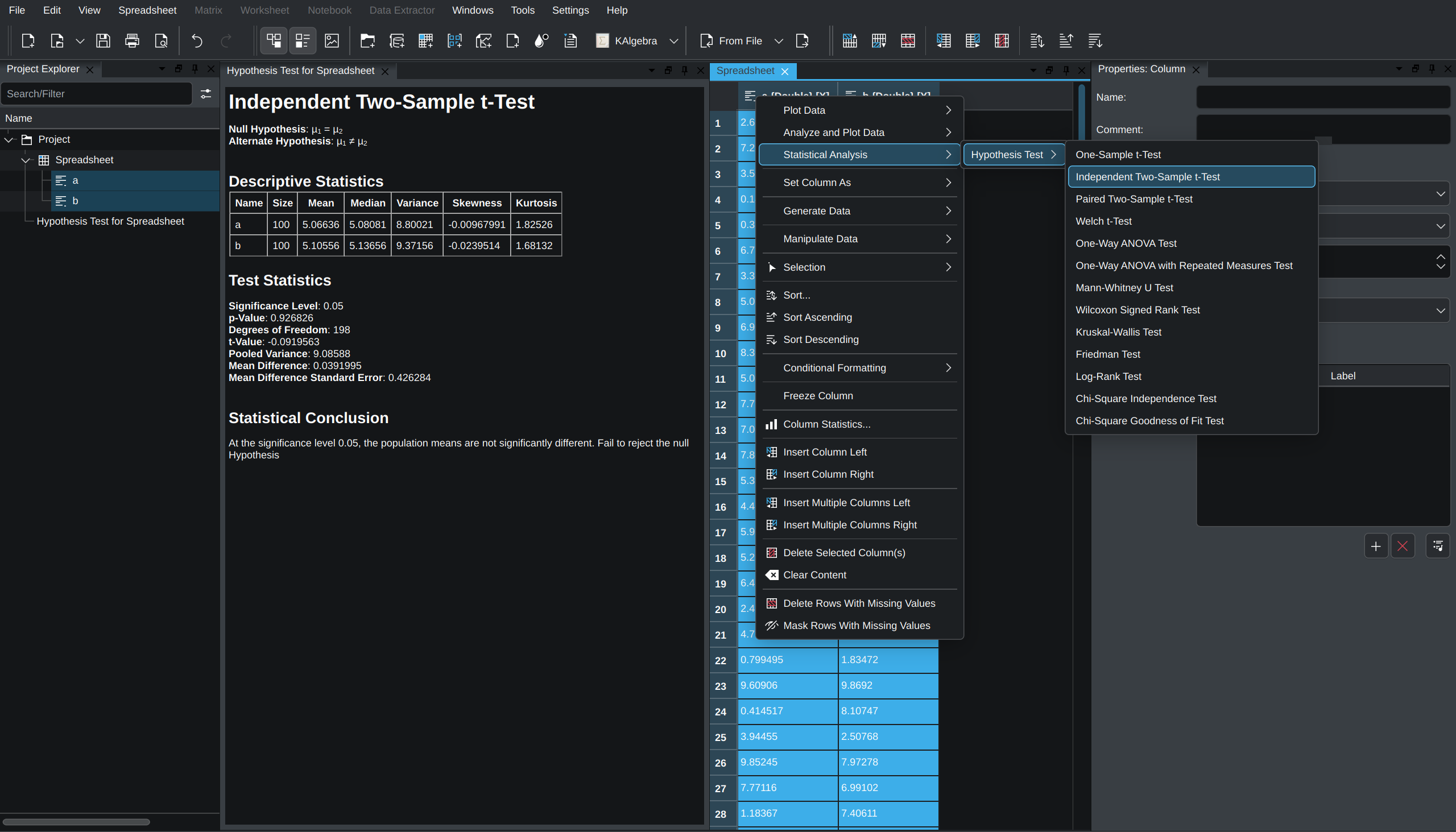The image size is (1456, 832).
Task: Collapse the Spreadsheet tree node
Action: coord(26,160)
